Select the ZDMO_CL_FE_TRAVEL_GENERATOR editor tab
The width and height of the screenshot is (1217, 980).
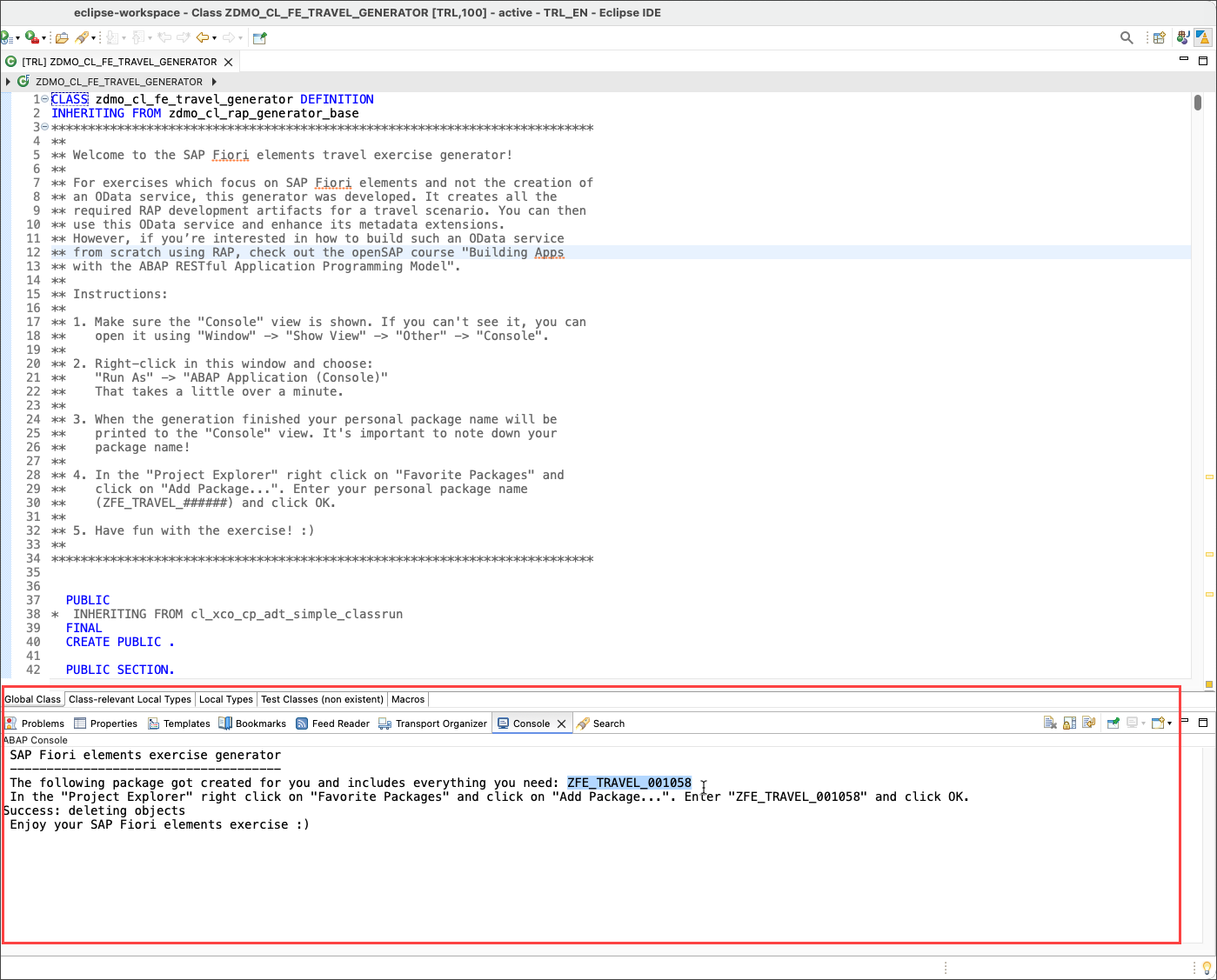pos(119,62)
